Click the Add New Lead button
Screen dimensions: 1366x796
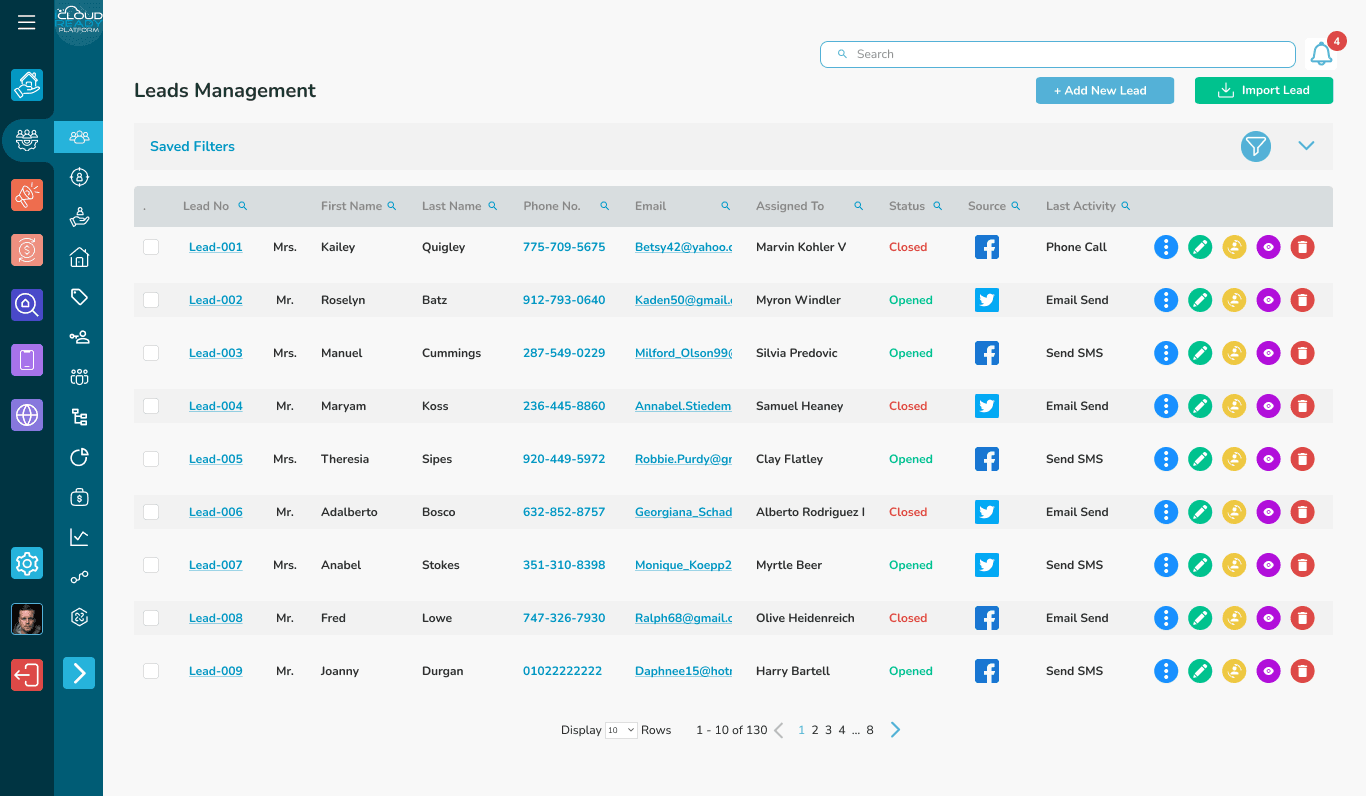tap(1104, 90)
